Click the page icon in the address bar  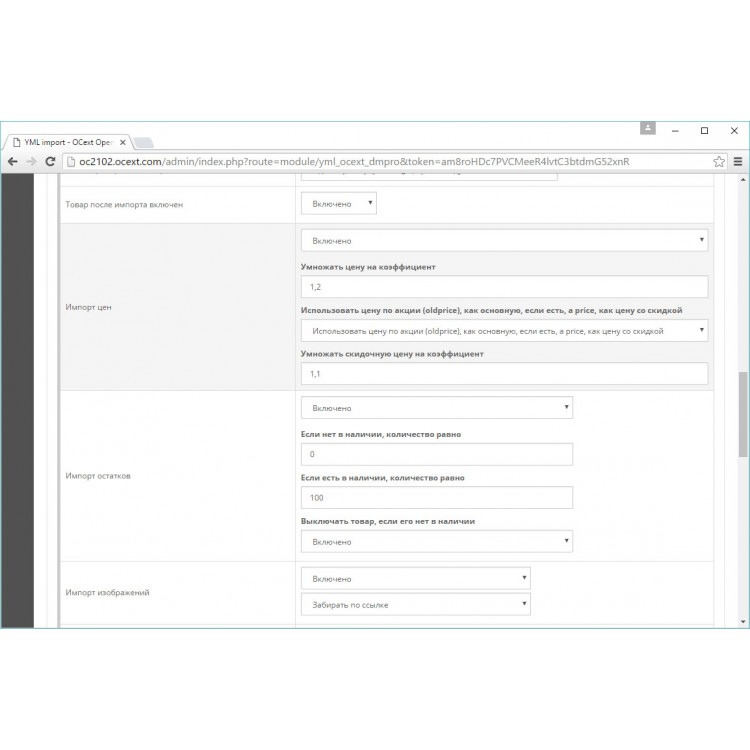pyautogui.click(x=71, y=162)
